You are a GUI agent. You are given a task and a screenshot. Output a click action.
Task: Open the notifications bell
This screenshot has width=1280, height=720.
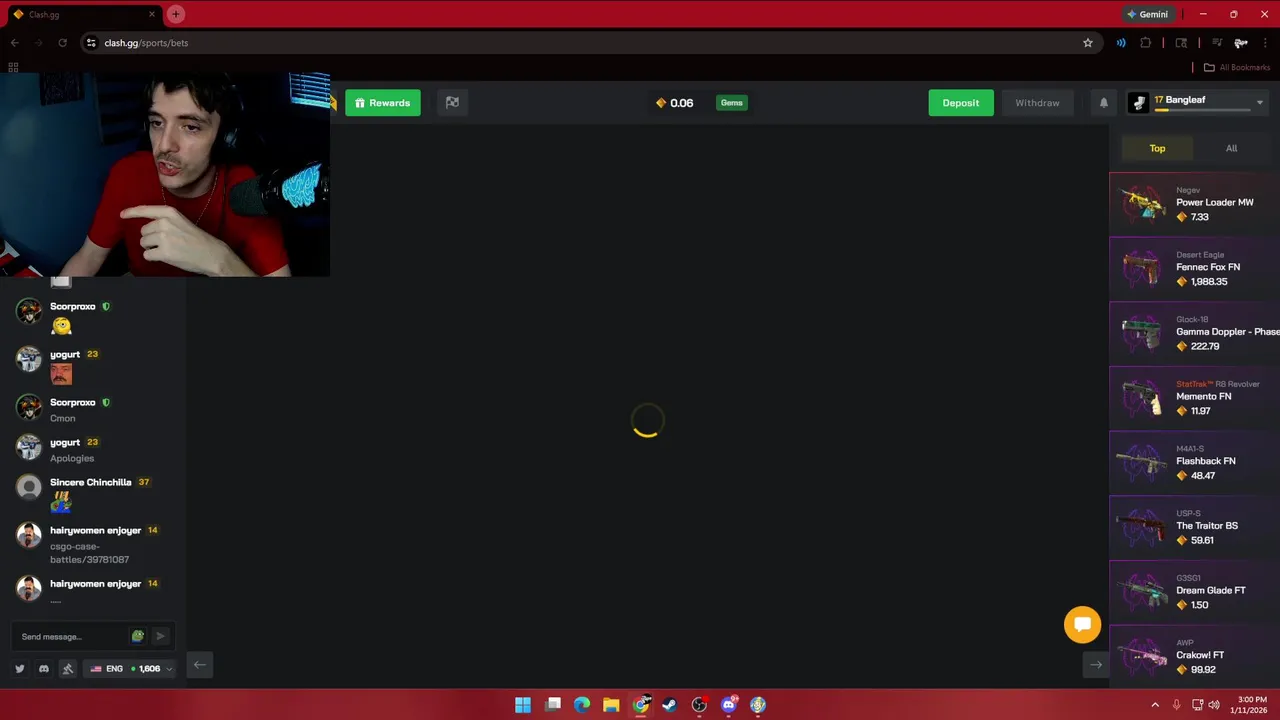tap(1104, 103)
